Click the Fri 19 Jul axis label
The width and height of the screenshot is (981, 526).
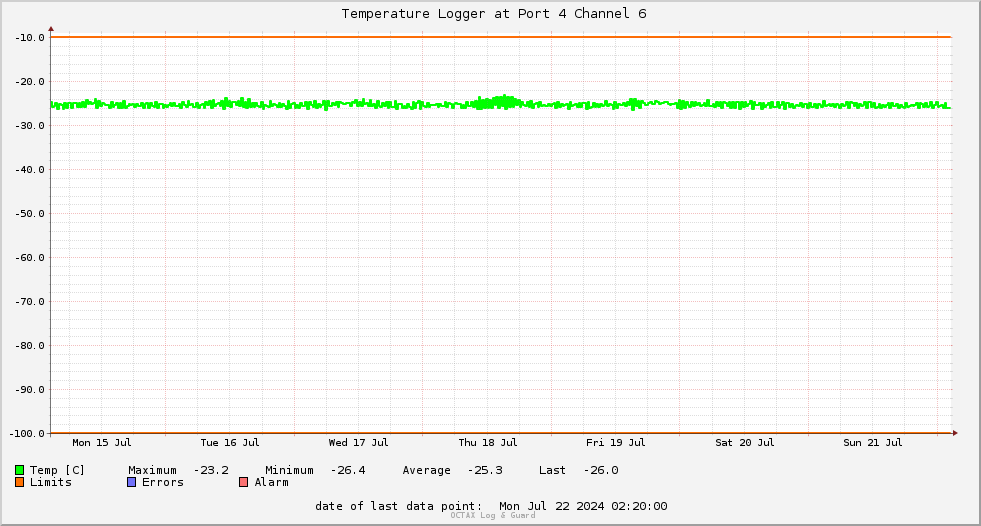point(616,443)
